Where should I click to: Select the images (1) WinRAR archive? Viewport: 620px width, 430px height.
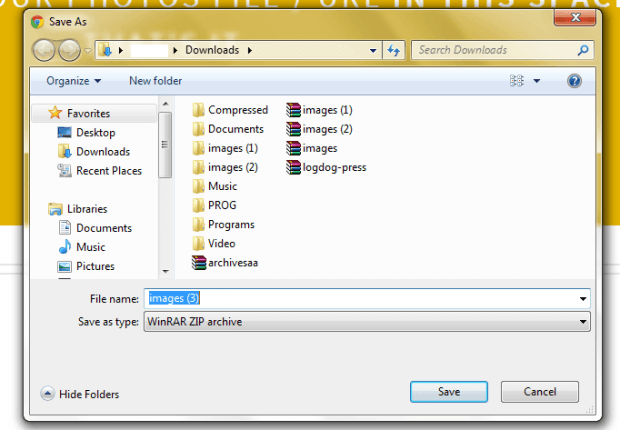point(319,110)
